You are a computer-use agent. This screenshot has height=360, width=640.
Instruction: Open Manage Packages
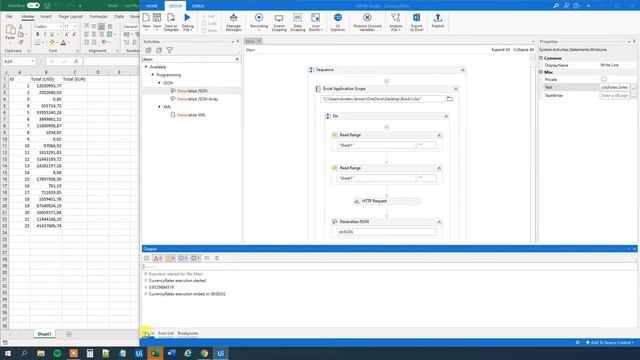(233, 22)
